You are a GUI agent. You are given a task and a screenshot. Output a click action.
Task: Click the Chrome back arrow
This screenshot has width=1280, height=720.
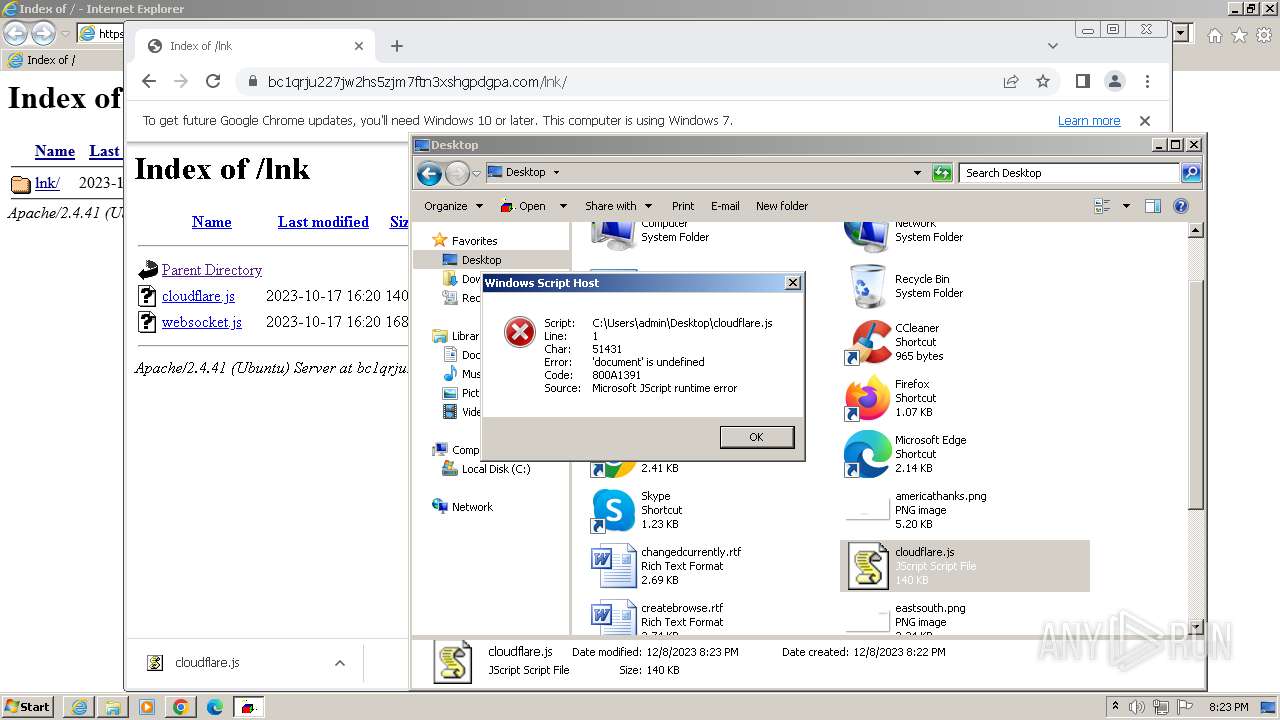click(x=149, y=82)
